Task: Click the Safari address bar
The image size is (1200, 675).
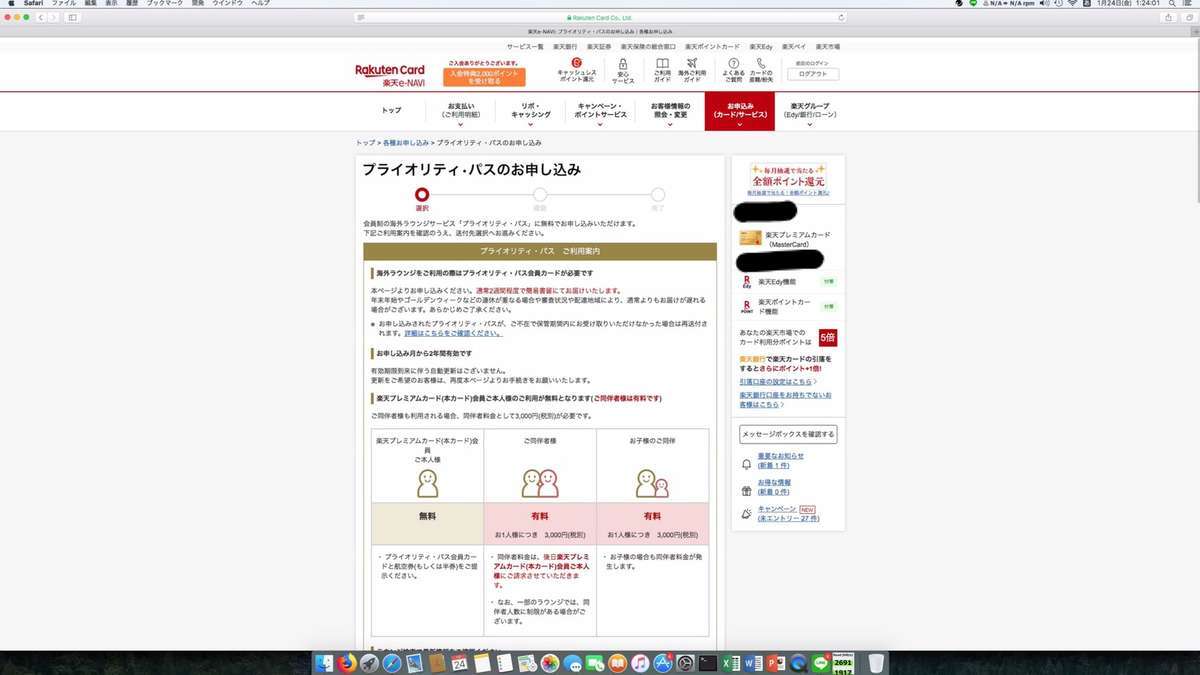Action: click(x=600, y=17)
